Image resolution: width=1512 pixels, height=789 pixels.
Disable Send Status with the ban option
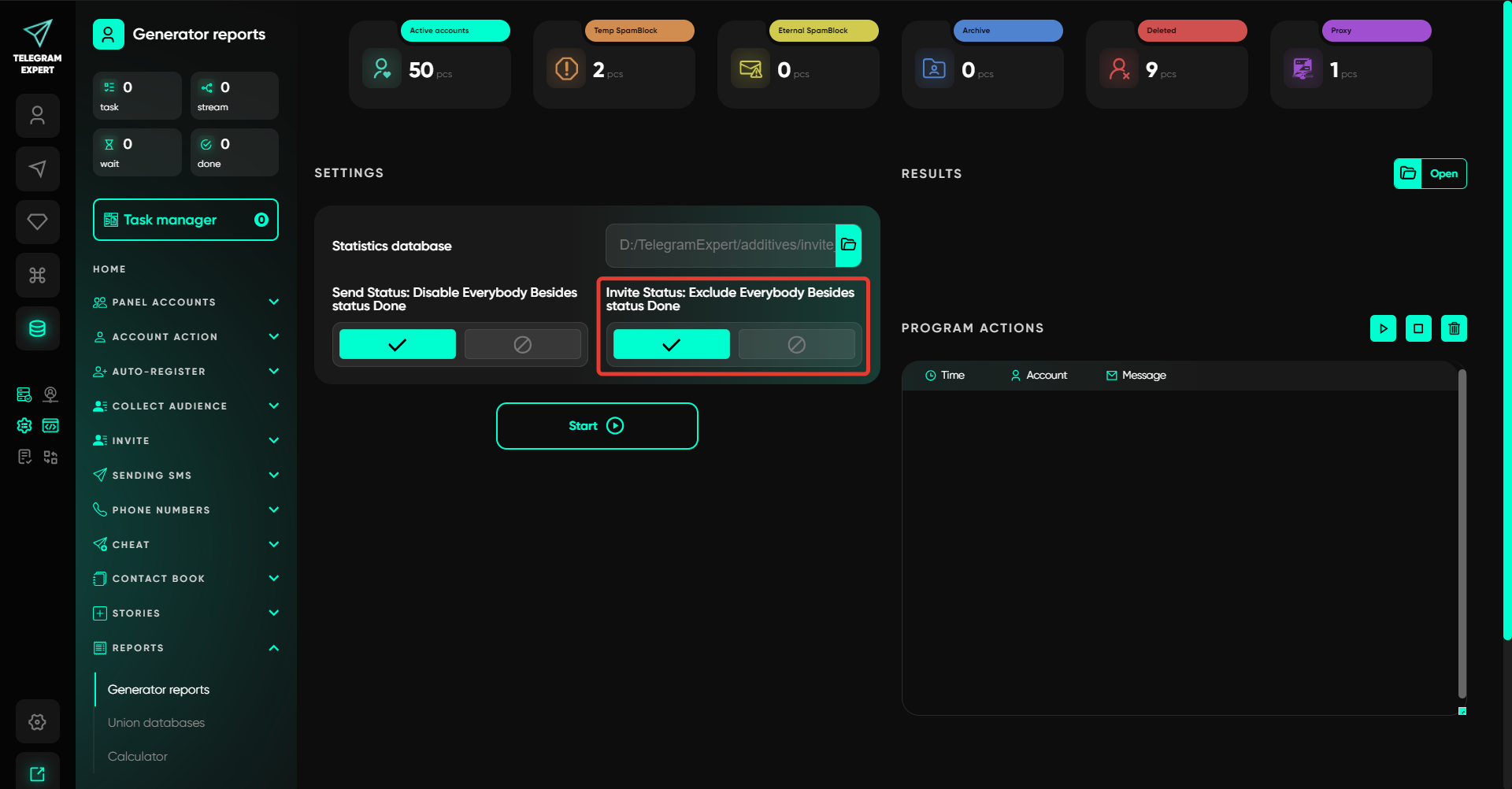[x=522, y=344]
